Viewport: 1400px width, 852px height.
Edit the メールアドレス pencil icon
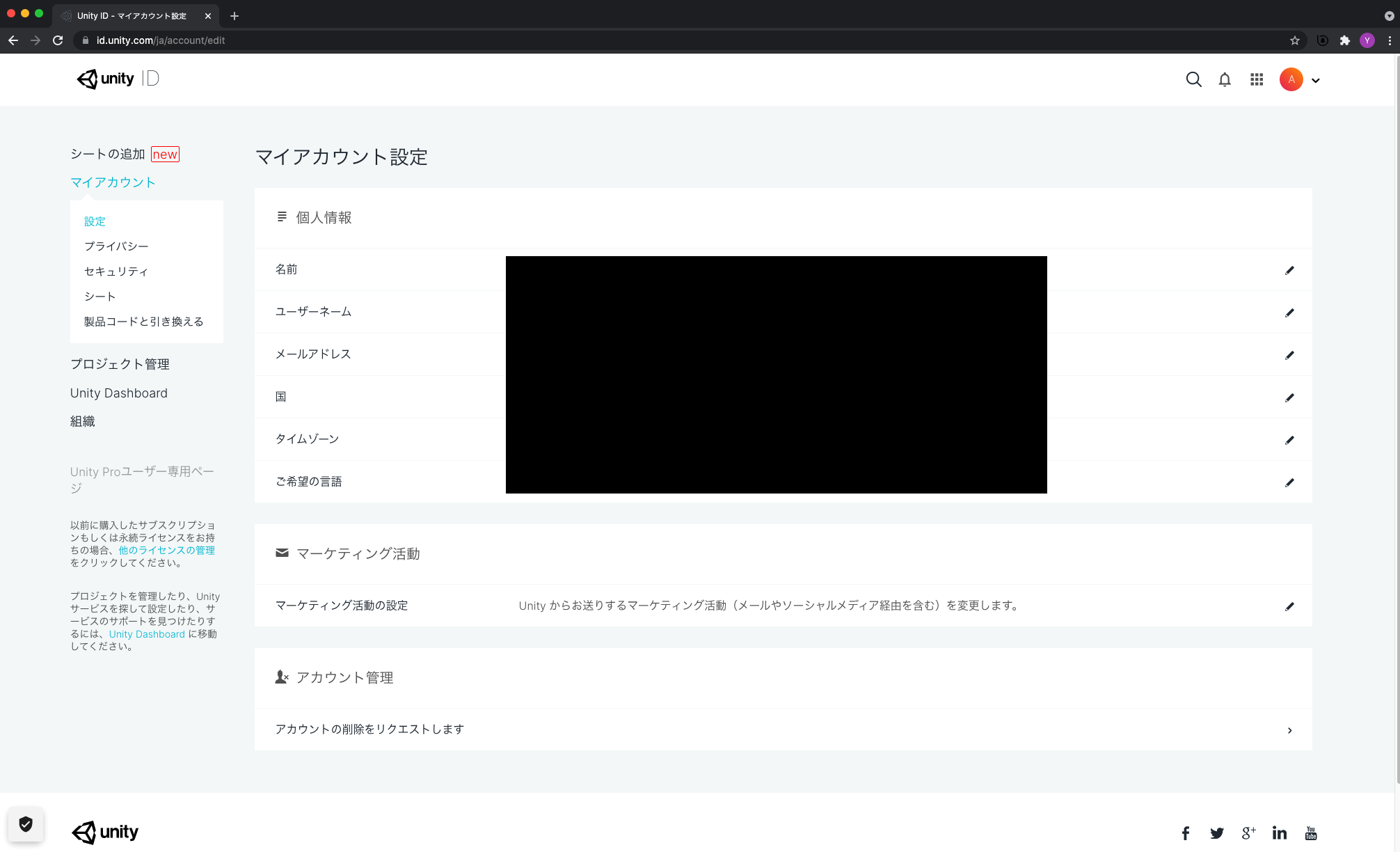(1289, 355)
